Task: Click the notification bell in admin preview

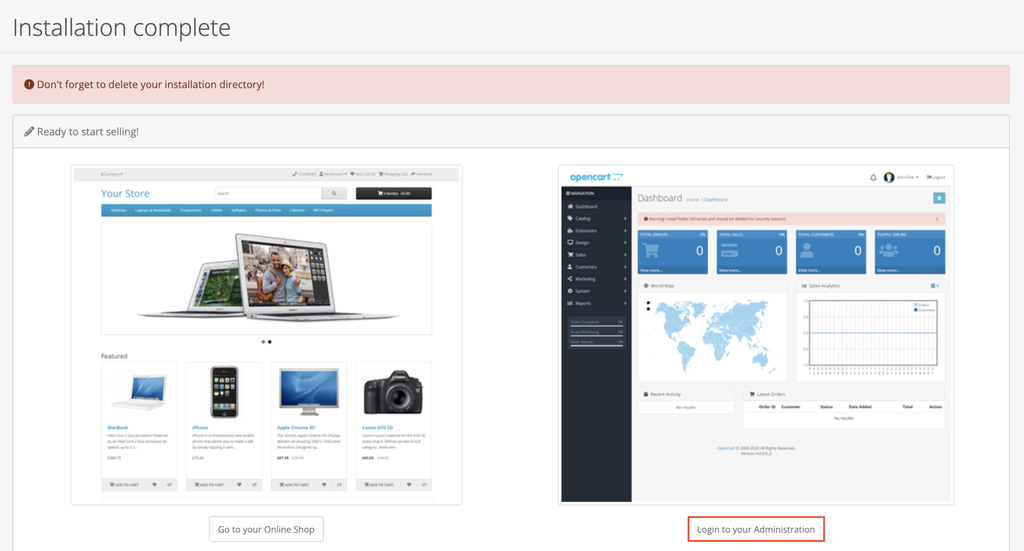Action: coord(873,177)
